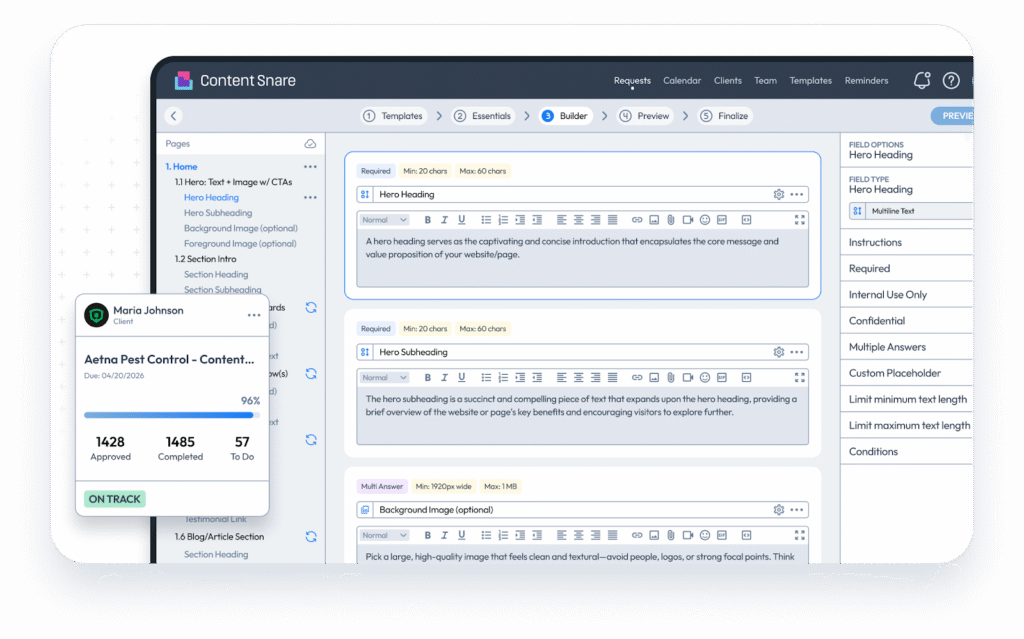
Task: Open the Reminders nav item
Action: (x=866, y=80)
